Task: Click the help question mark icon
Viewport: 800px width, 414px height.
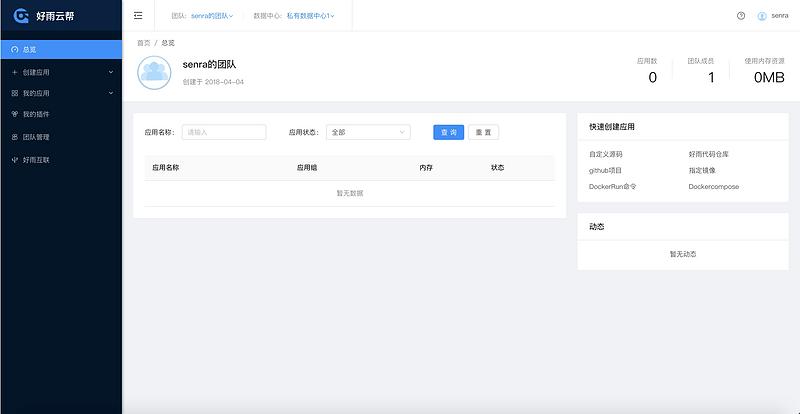Action: (x=741, y=16)
